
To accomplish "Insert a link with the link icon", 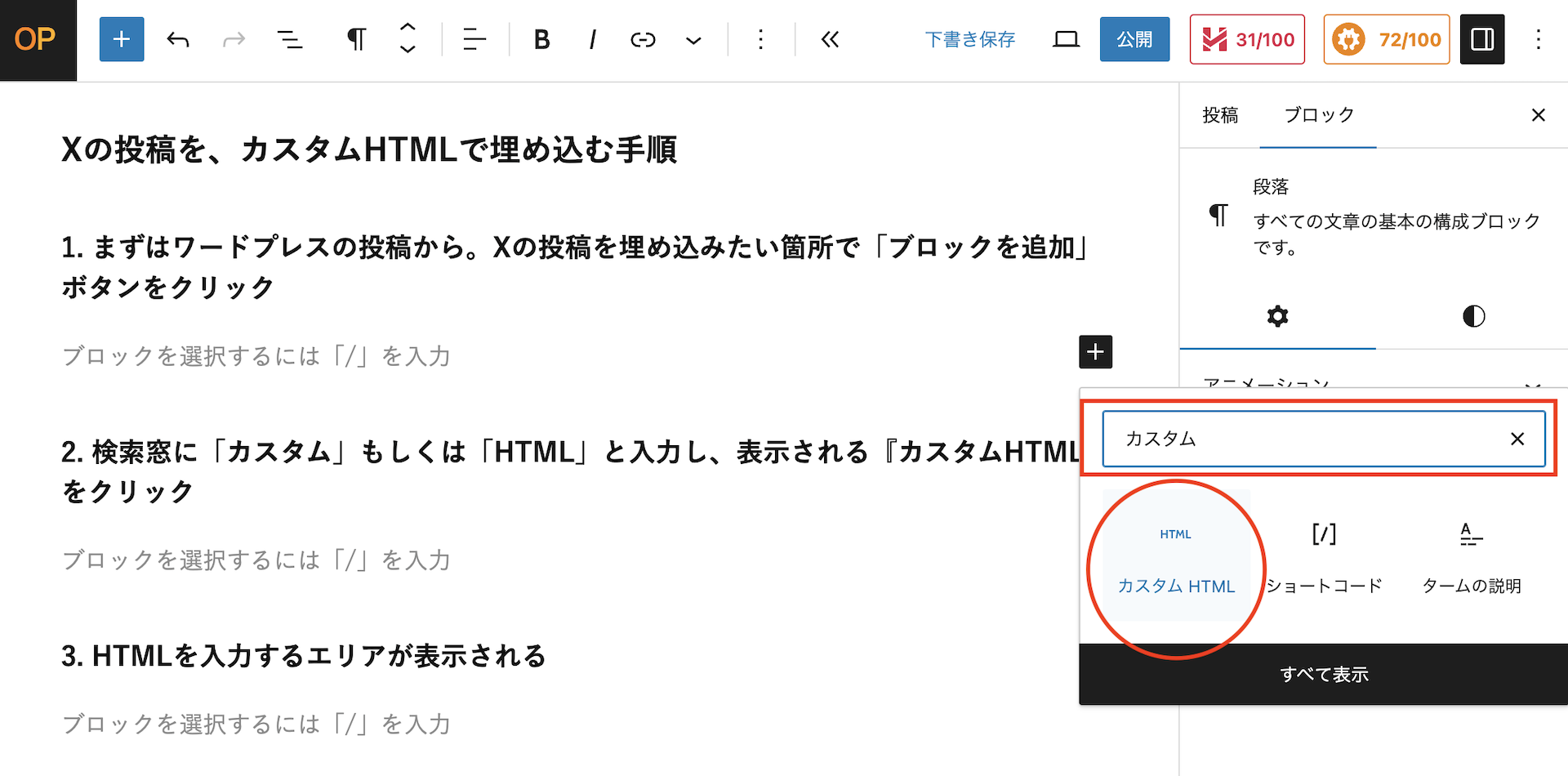I will pos(643,39).
